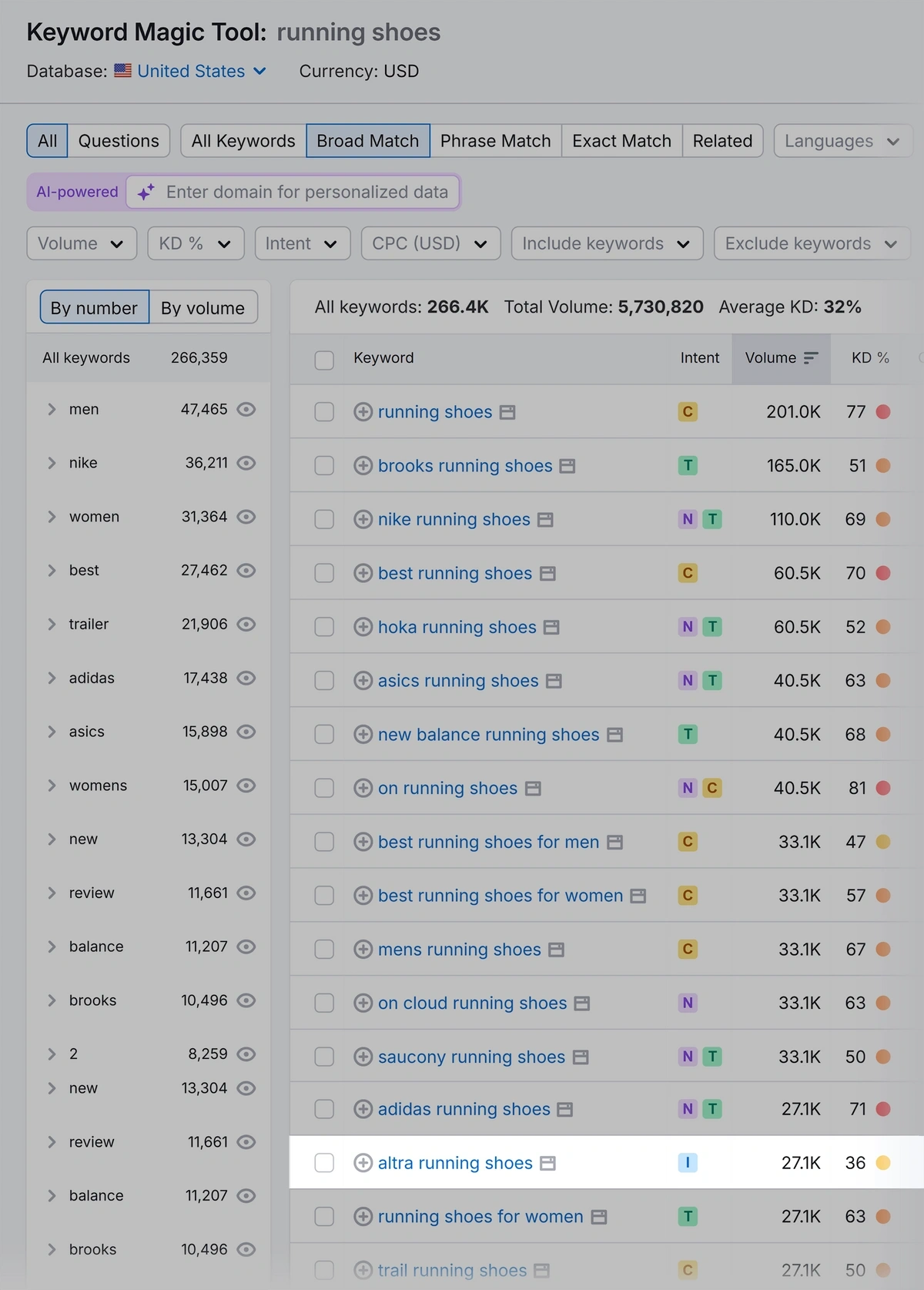Screen dimensions: 924x1290
Task: View SERP icon for adidas running shoes
Action: pos(565,1110)
